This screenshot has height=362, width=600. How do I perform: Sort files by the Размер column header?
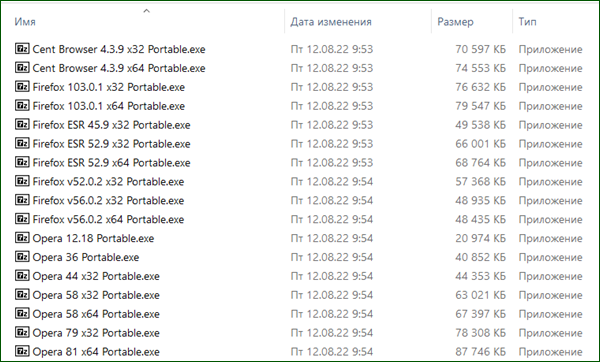point(455,22)
